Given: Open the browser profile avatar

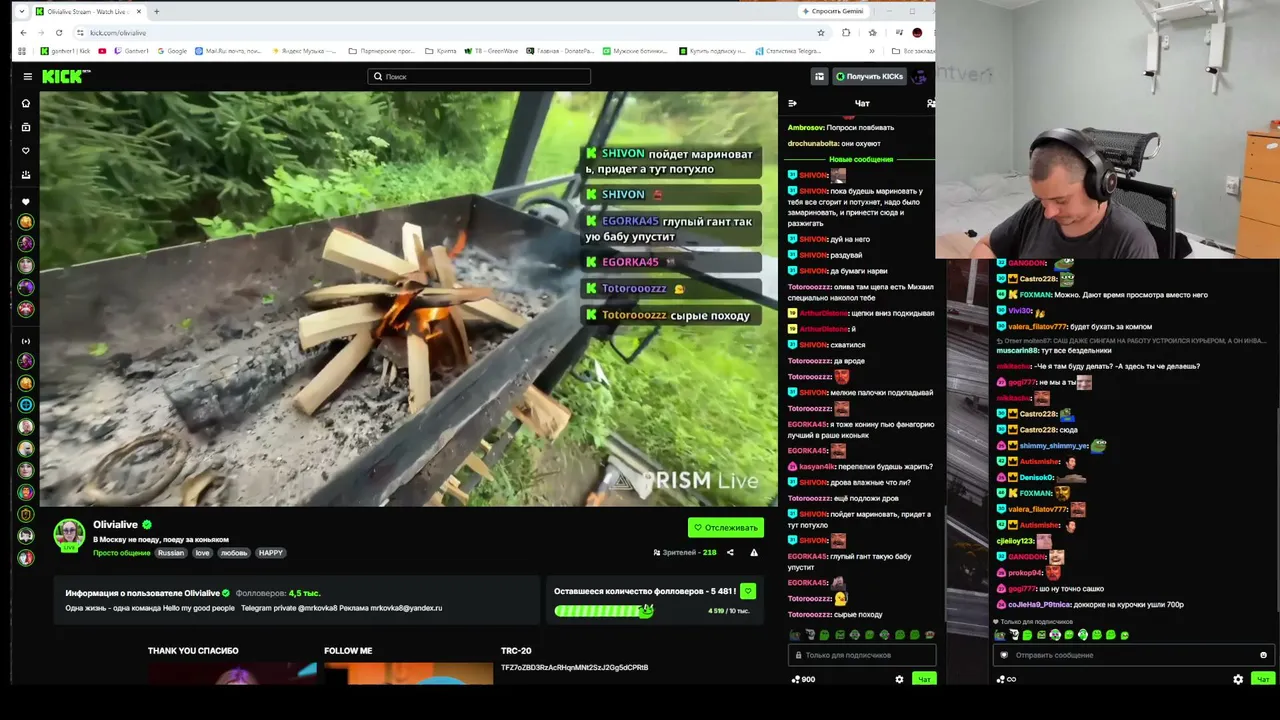Looking at the screenshot, I should (917, 32).
